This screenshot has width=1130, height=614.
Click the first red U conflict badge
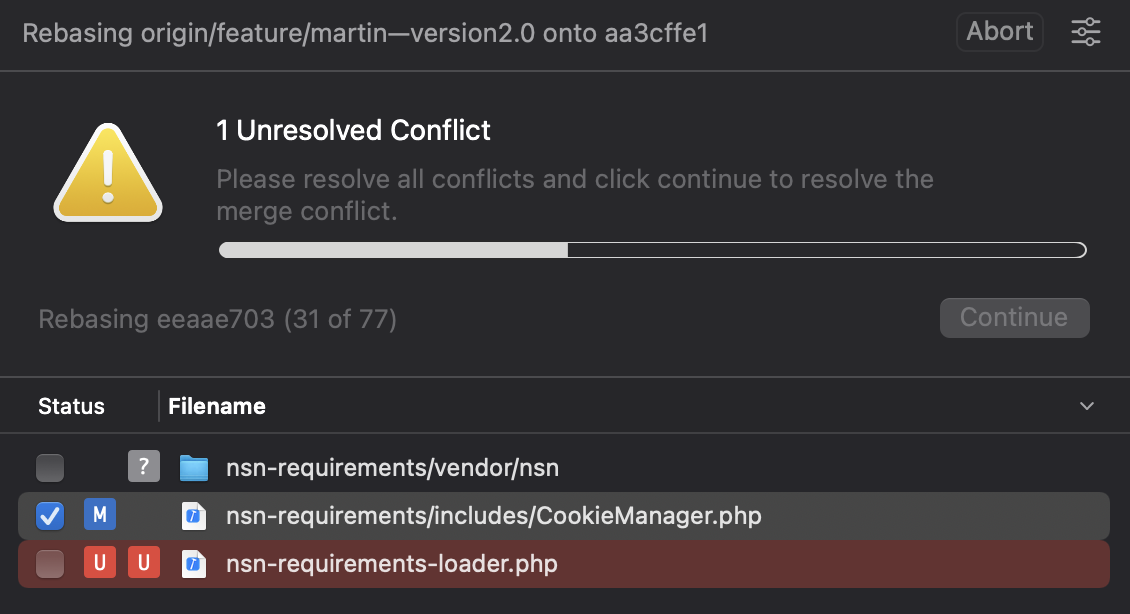tap(100, 564)
